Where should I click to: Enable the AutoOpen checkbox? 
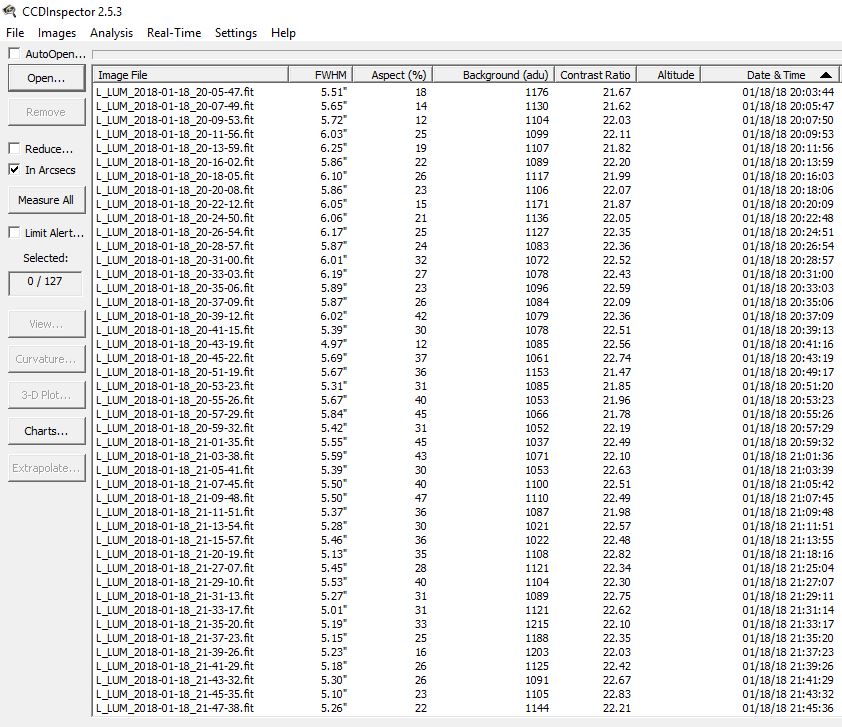14,54
